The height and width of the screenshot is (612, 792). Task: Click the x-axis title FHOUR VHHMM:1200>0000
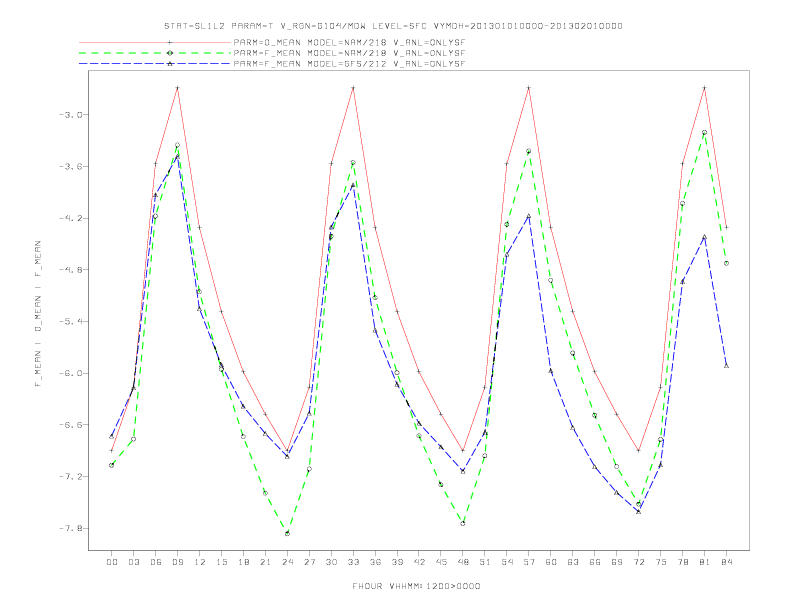(x=416, y=586)
